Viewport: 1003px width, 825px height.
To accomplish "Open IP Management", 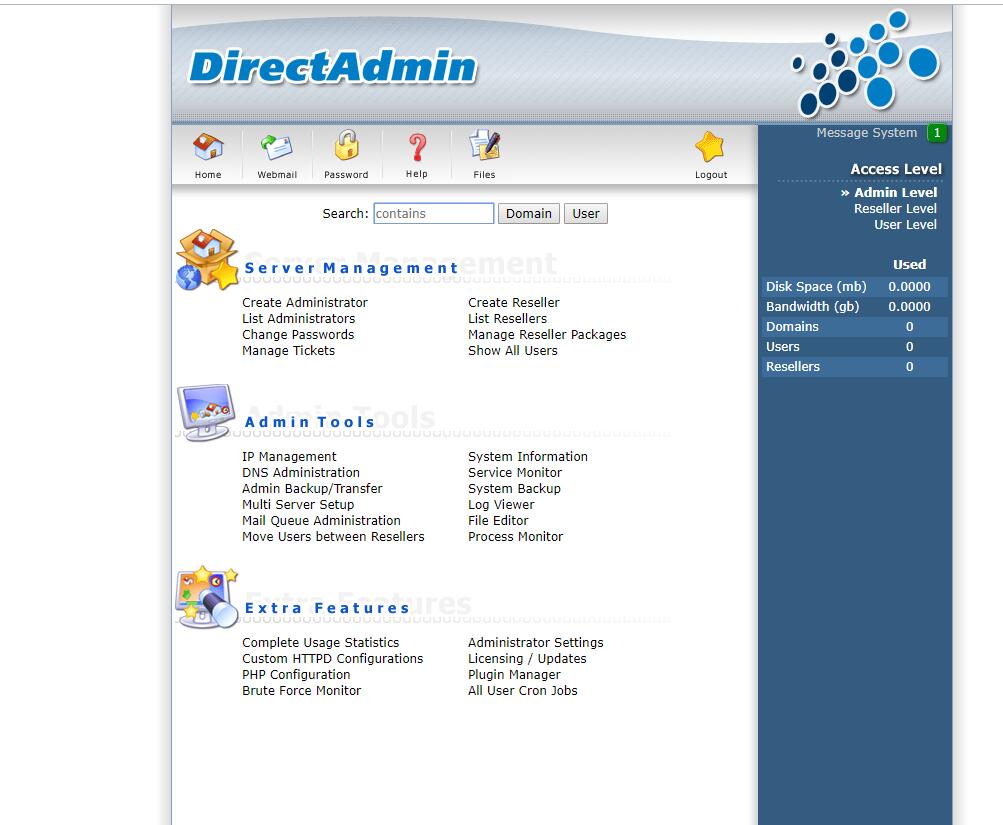I will (x=288, y=457).
